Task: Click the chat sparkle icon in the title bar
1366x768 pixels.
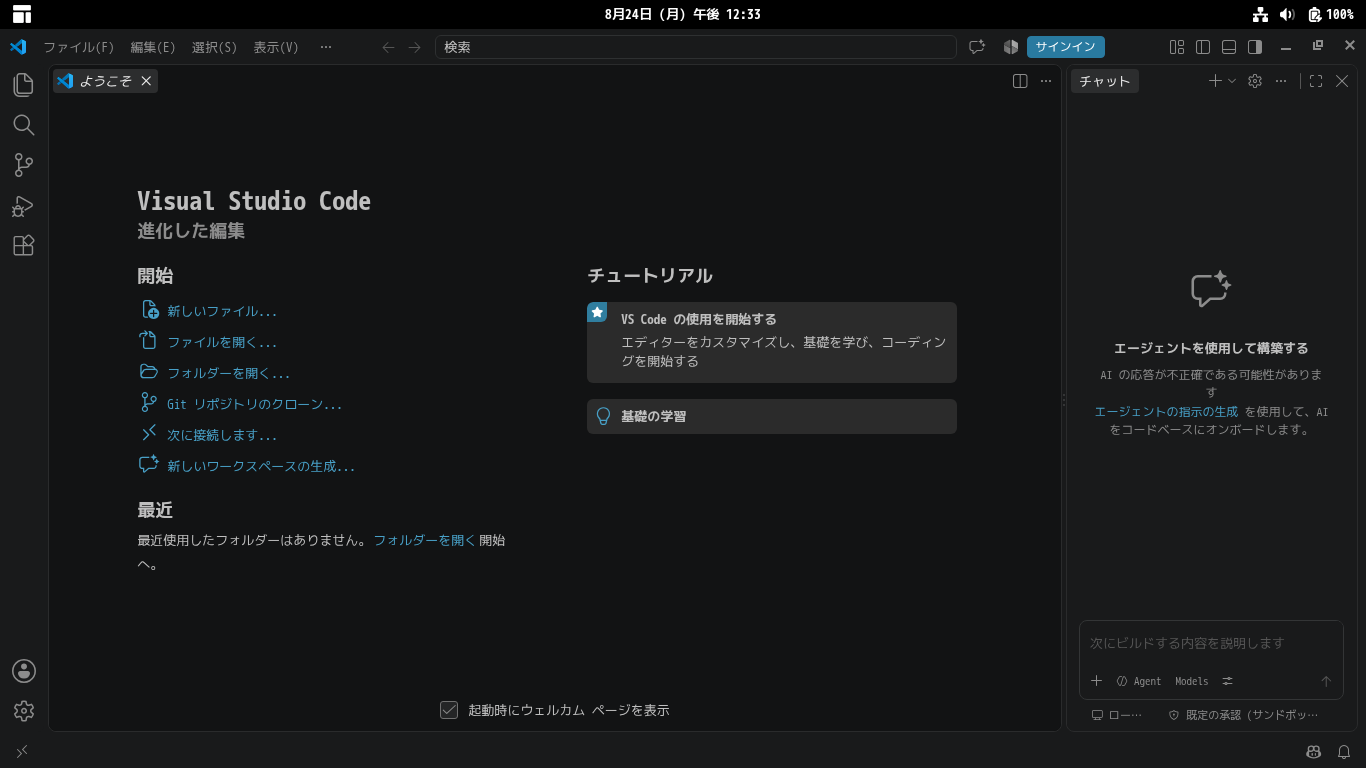Action: (977, 47)
